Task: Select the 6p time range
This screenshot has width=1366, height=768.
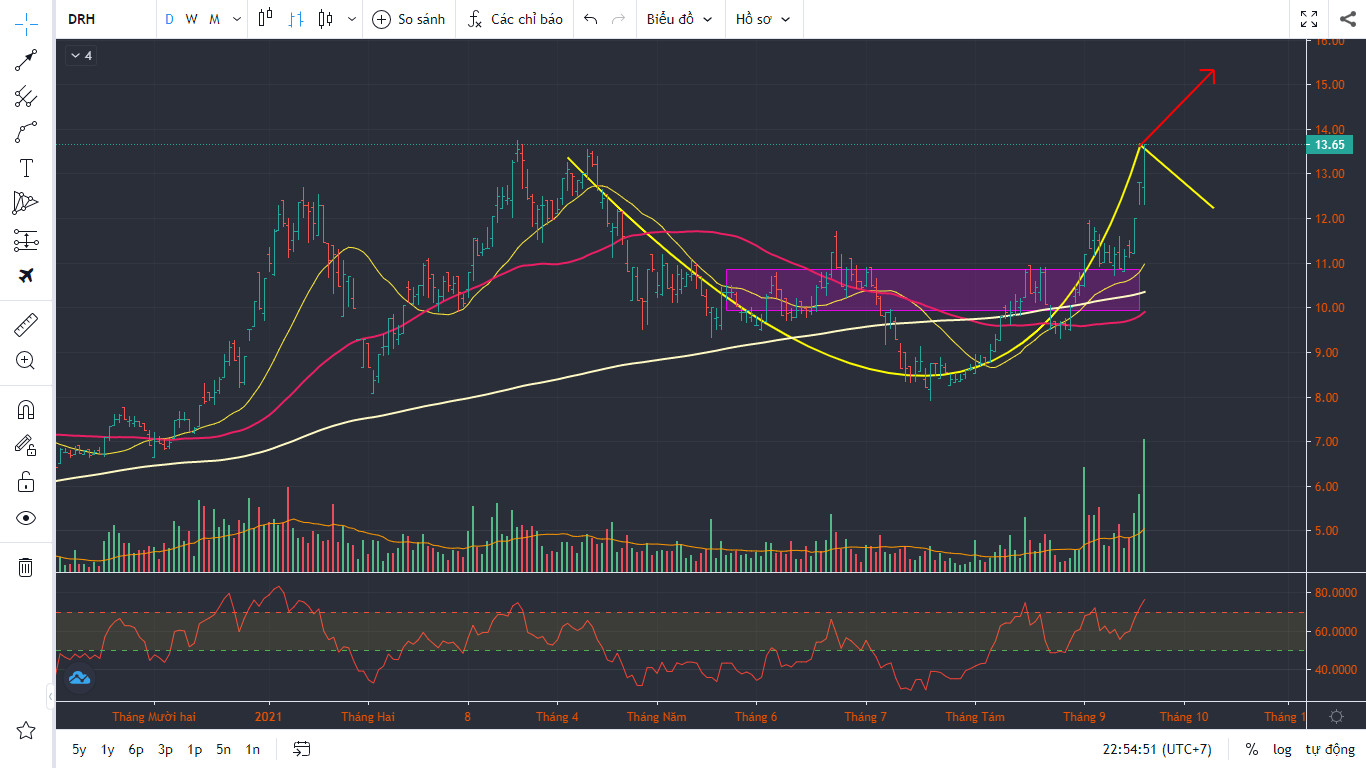Action: (136, 749)
